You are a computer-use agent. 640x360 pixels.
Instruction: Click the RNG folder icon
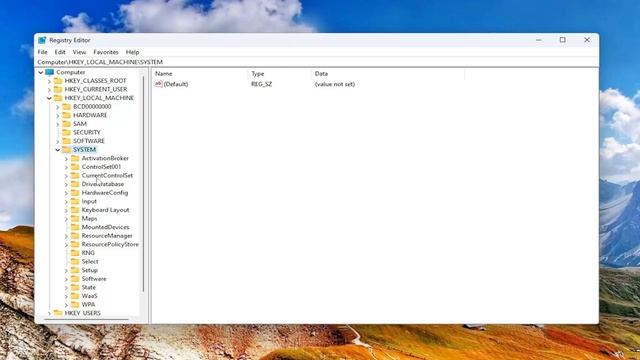tap(75, 253)
